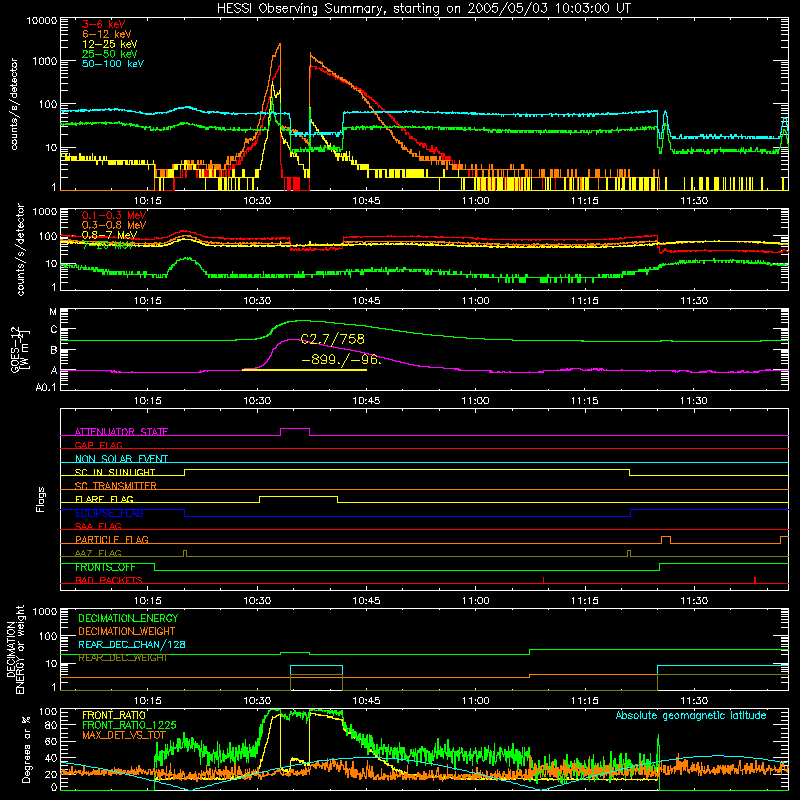Select the 0.1-0.3 MeV legend label

114,215
